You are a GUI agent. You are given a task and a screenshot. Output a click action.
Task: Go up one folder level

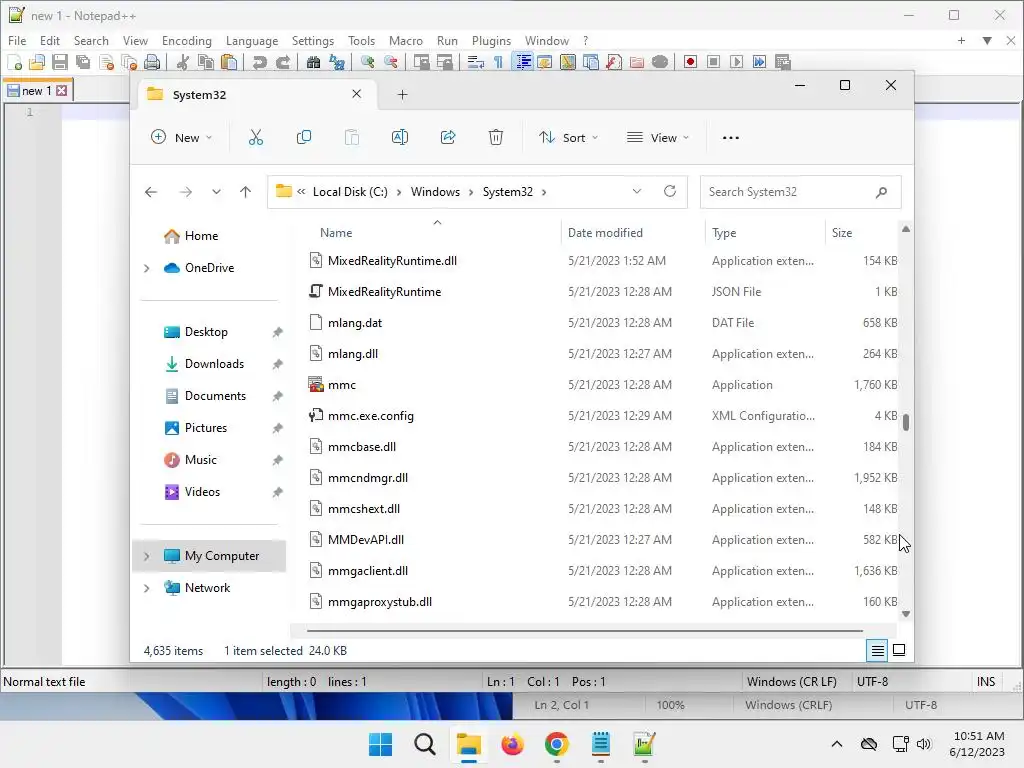(246, 192)
